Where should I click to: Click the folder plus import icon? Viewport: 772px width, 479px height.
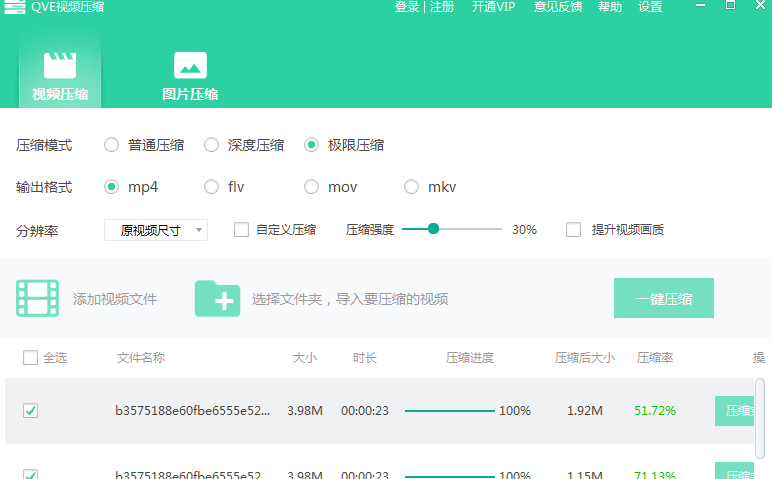[x=217, y=298]
